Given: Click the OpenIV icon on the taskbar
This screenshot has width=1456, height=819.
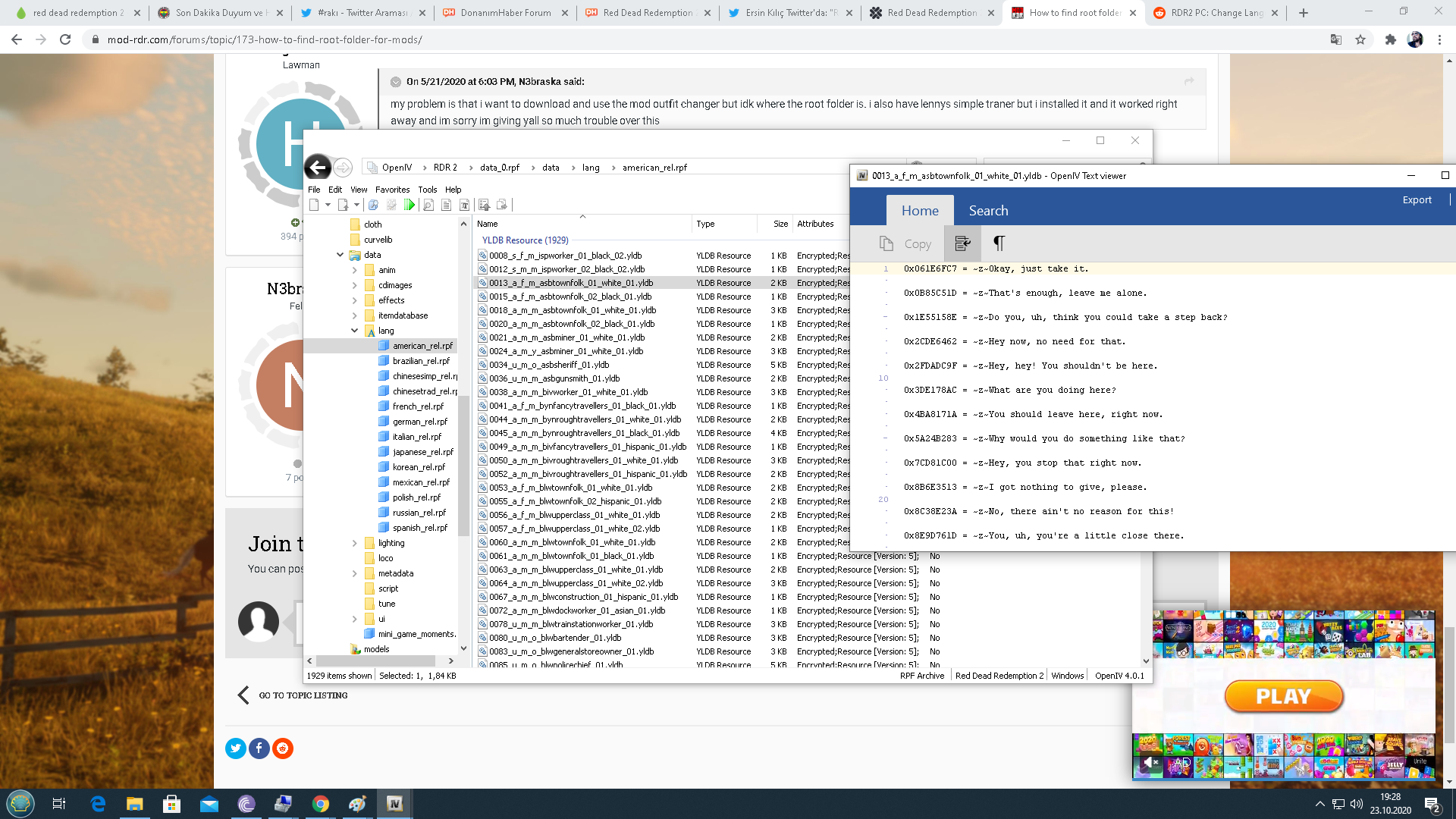Looking at the screenshot, I should point(394,804).
